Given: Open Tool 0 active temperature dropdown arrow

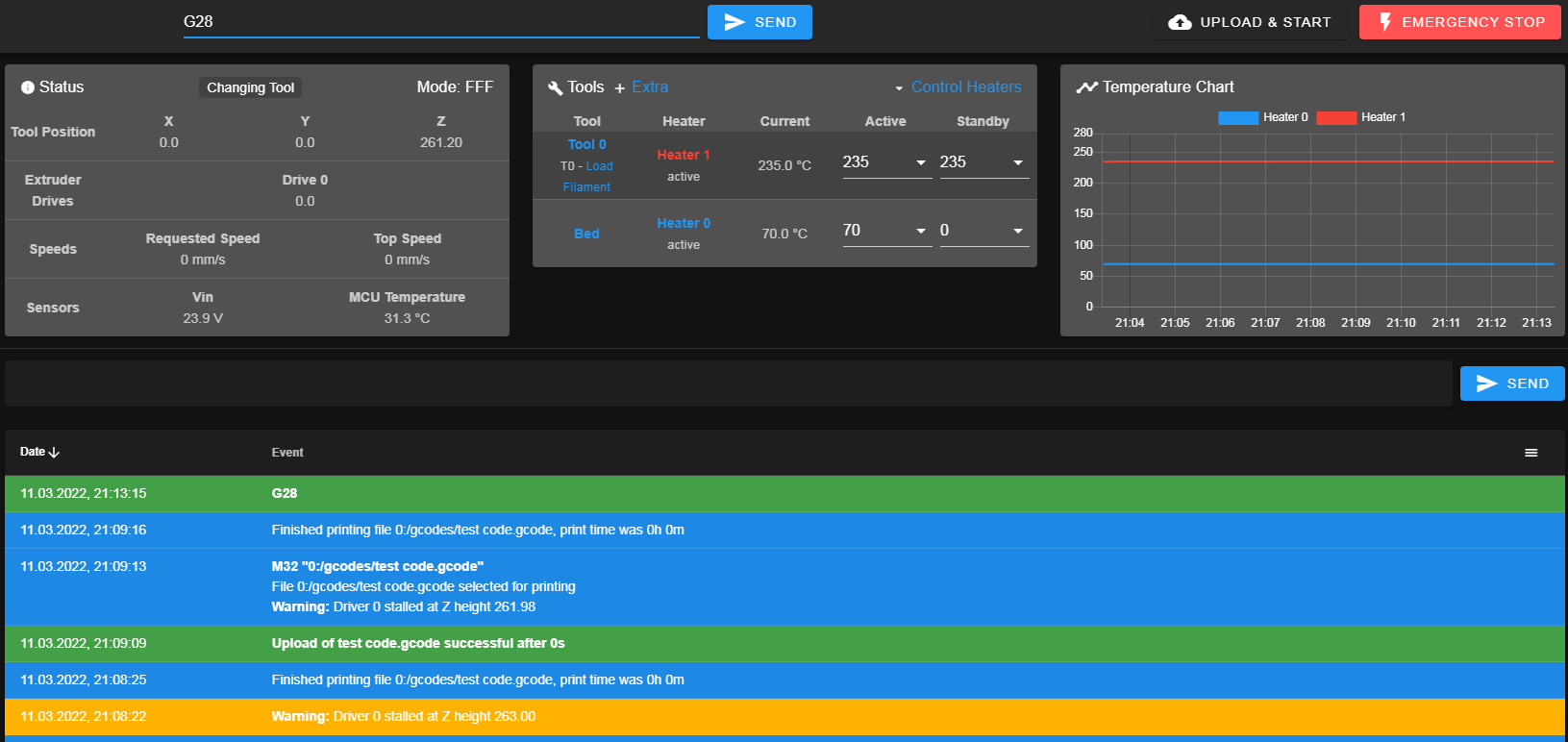Looking at the screenshot, I should [921, 162].
